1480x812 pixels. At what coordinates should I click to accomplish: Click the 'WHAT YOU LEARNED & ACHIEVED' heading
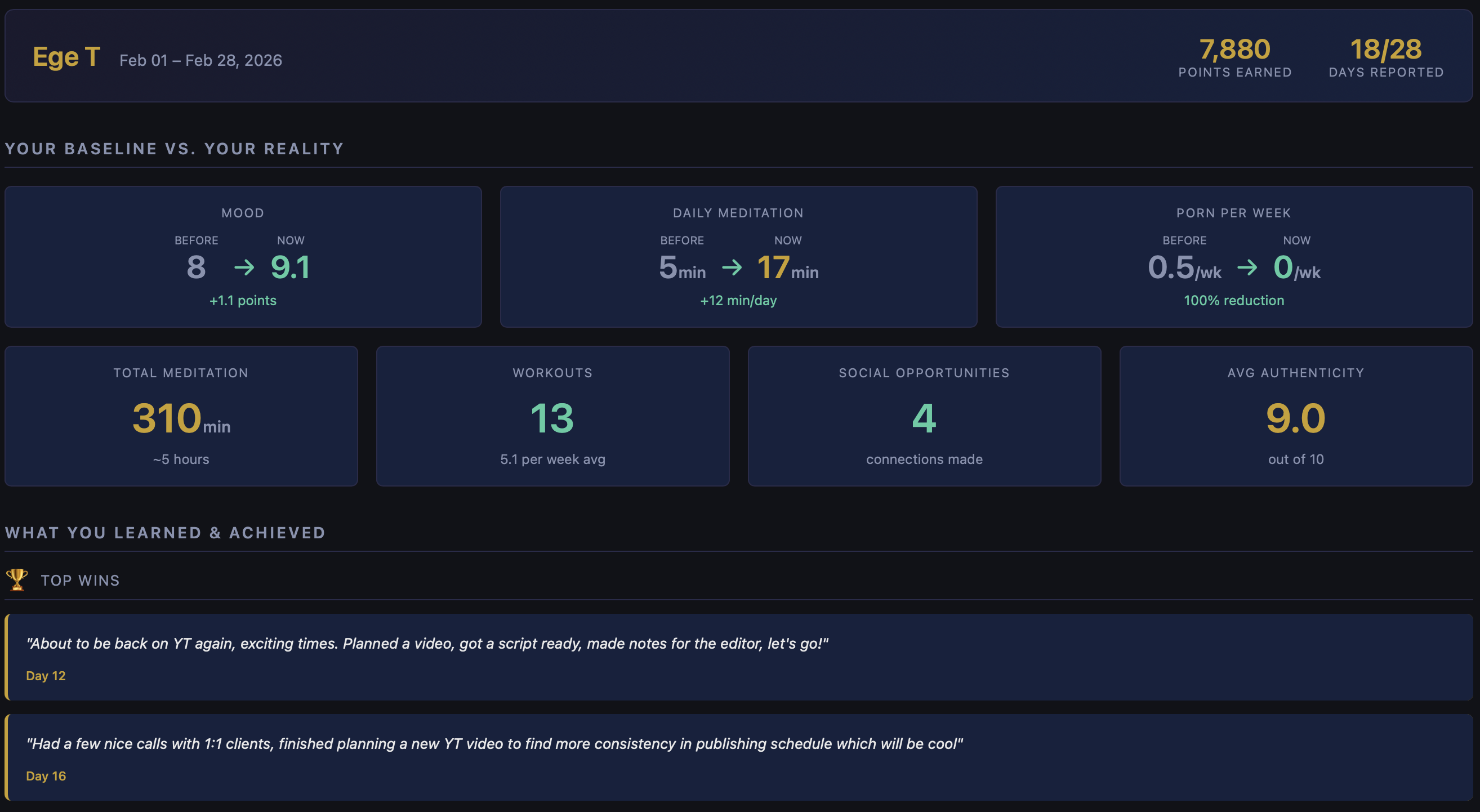click(166, 533)
